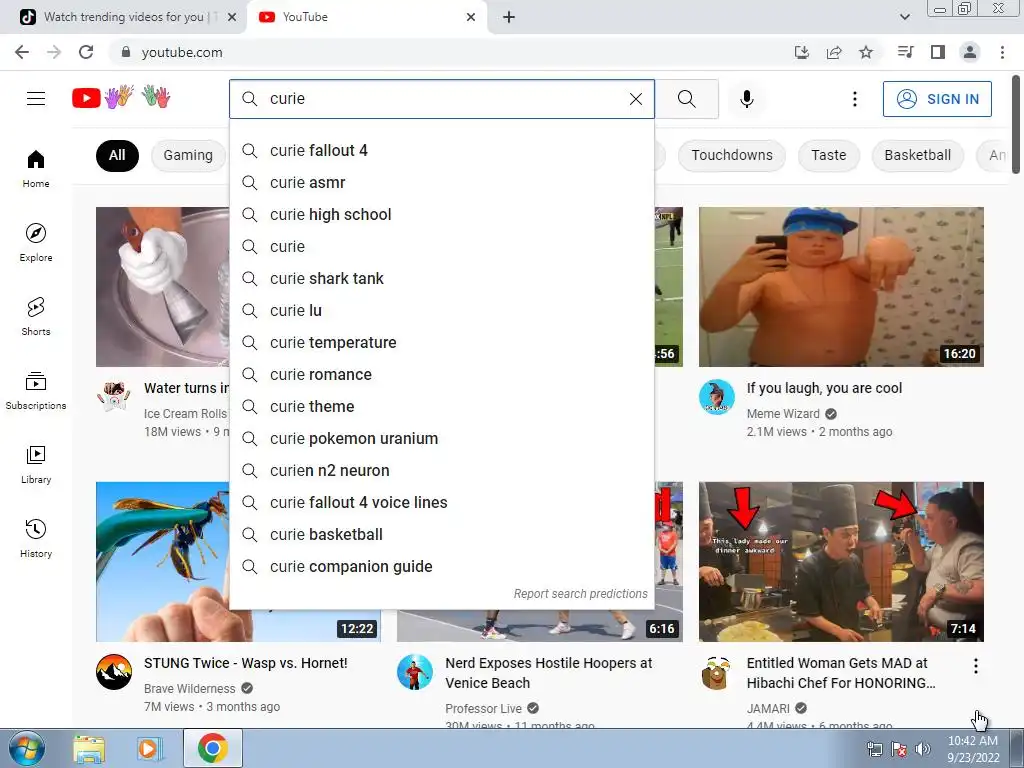Click the Chrome share icon

click(834, 52)
